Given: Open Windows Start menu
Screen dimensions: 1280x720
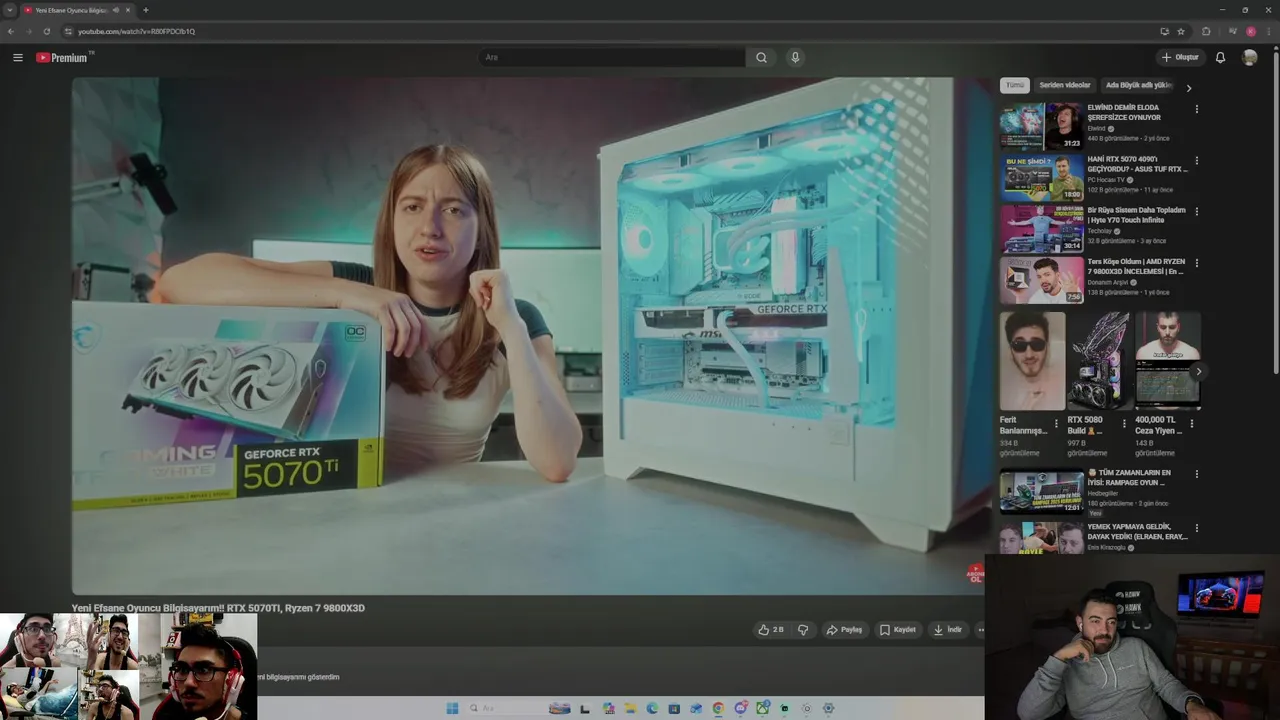Looking at the screenshot, I should 452,708.
